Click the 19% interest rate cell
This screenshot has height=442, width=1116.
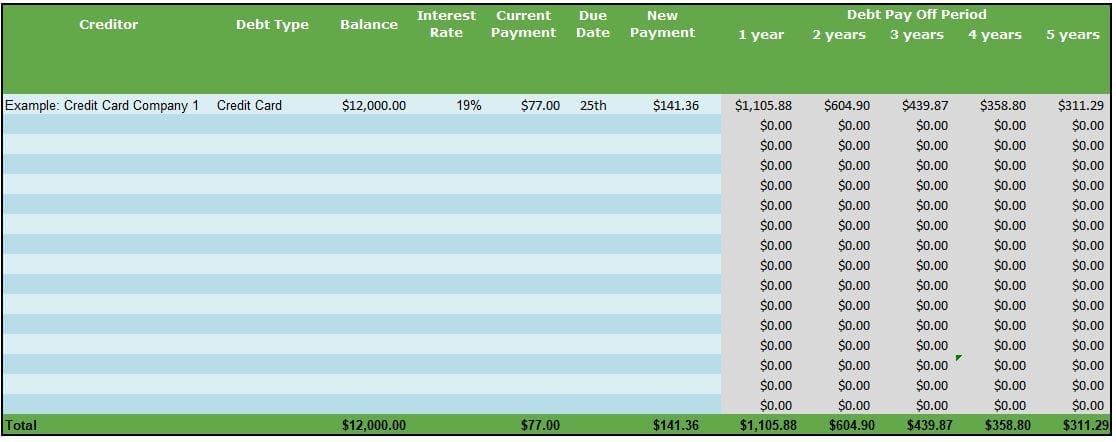click(468, 105)
